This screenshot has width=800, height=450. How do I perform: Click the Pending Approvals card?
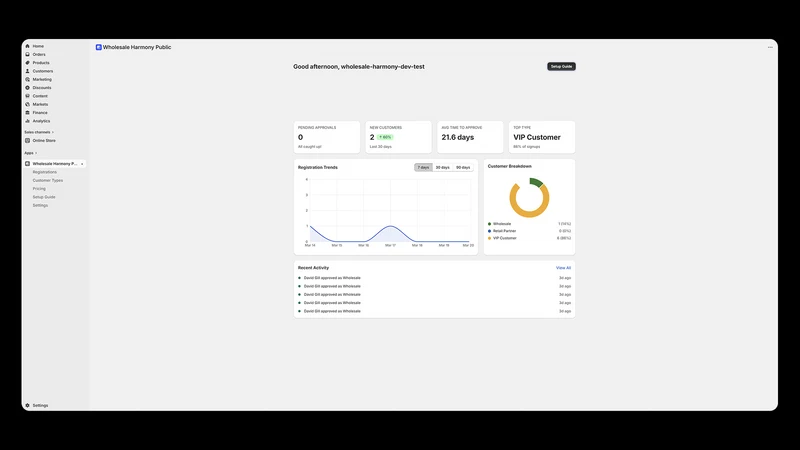[327, 137]
